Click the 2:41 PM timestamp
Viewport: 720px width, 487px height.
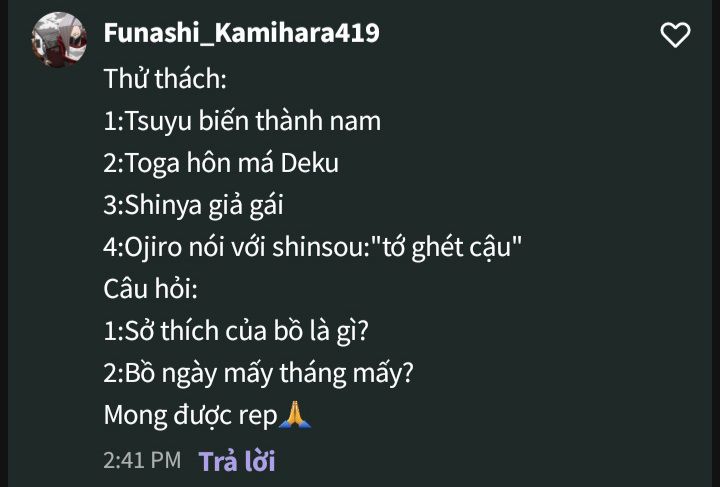[142, 460]
